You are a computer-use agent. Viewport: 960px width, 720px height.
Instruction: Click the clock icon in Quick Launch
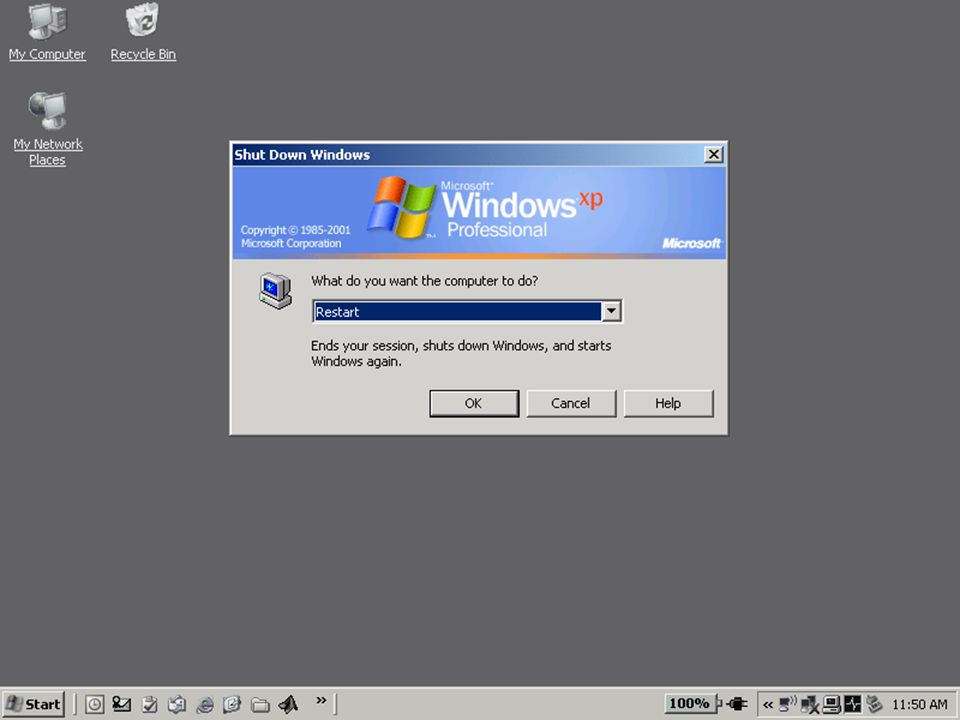tap(94, 704)
